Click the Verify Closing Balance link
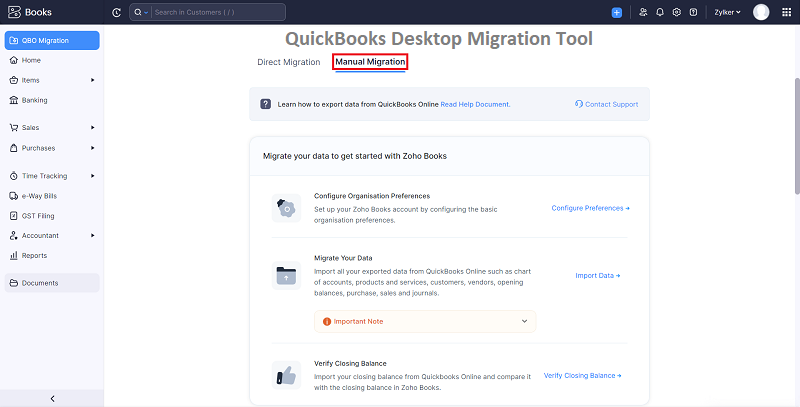 582,375
